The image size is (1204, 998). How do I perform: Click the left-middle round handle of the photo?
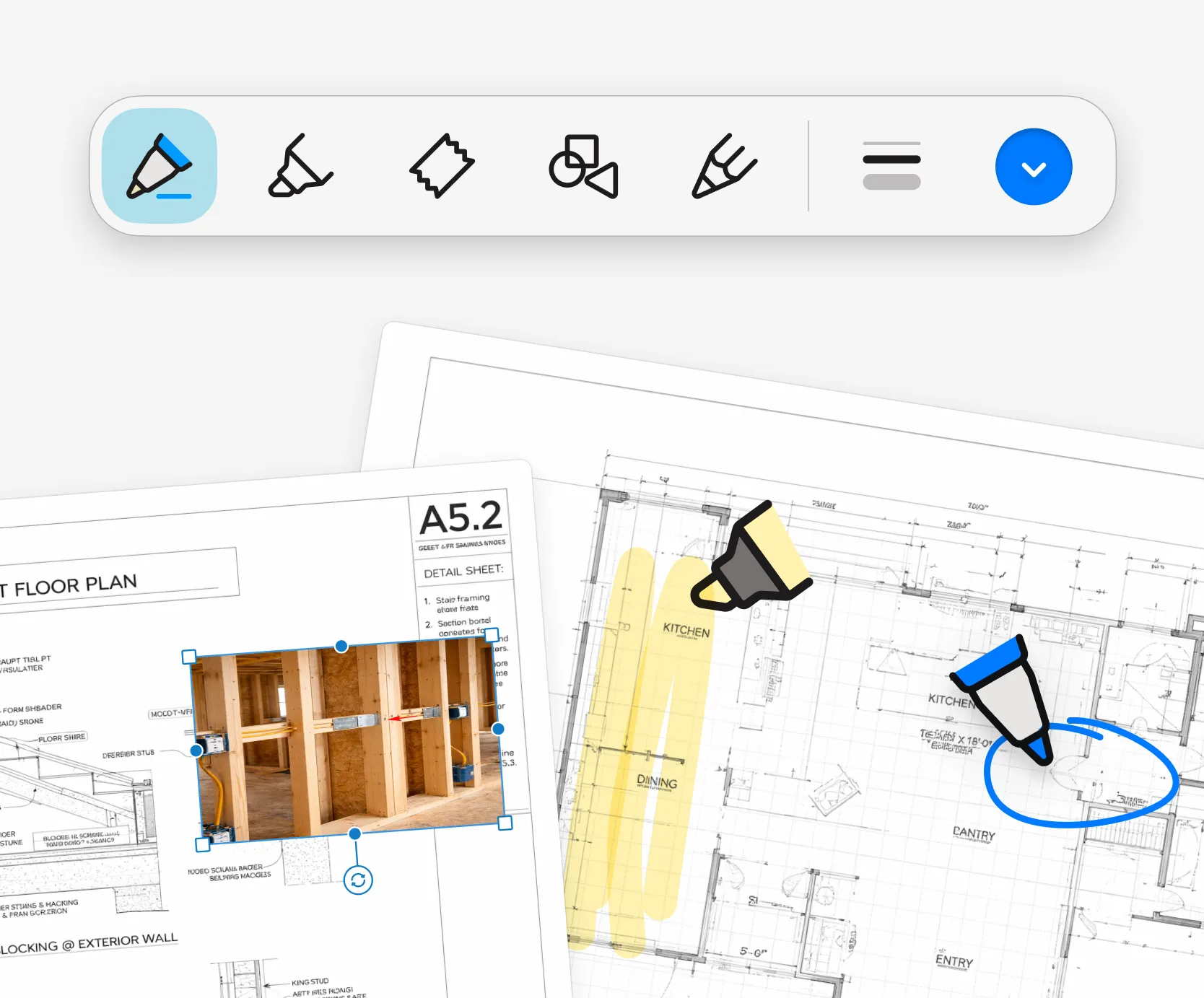196,750
